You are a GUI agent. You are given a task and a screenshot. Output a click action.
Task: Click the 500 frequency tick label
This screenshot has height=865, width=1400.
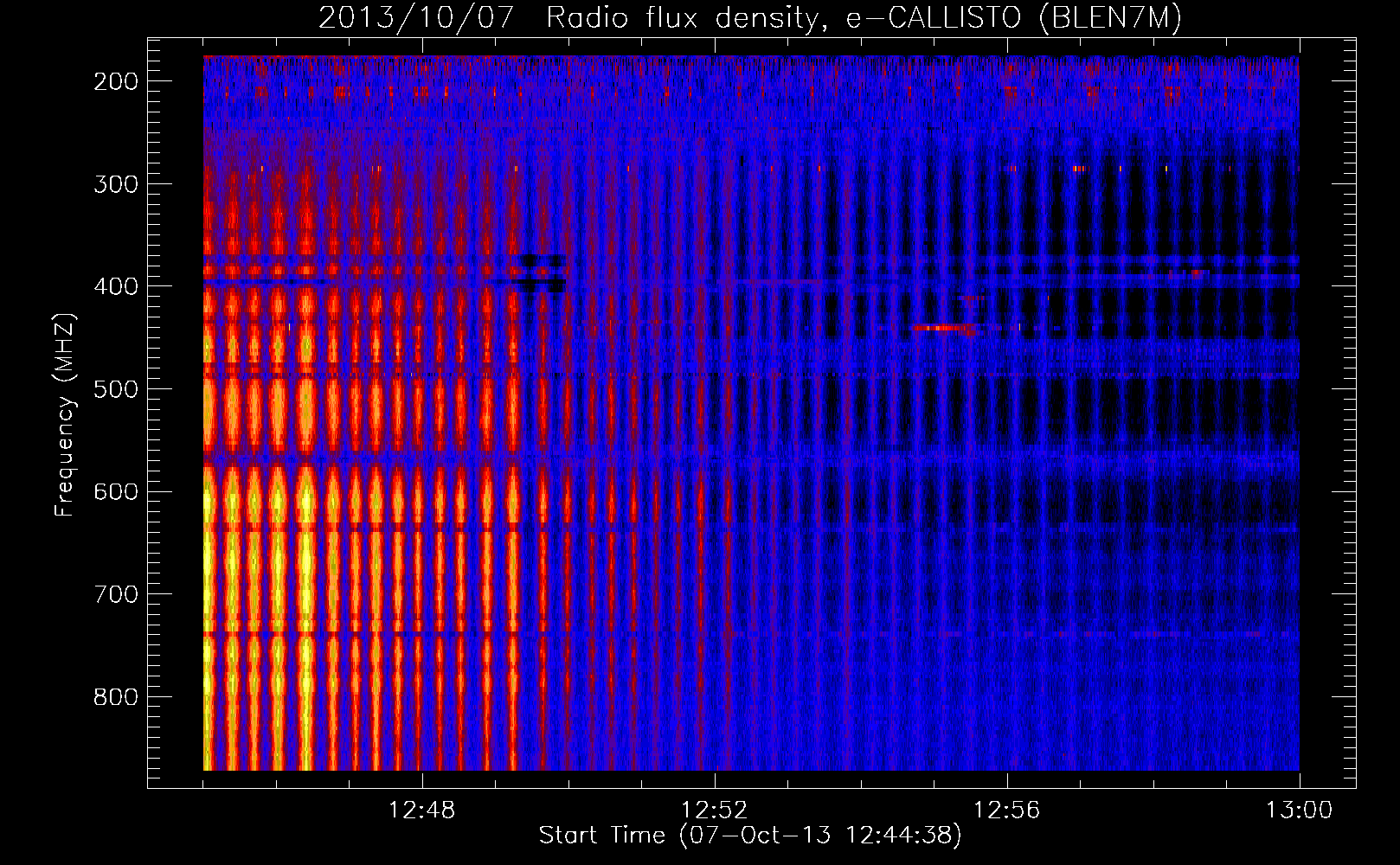(x=116, y=389)
